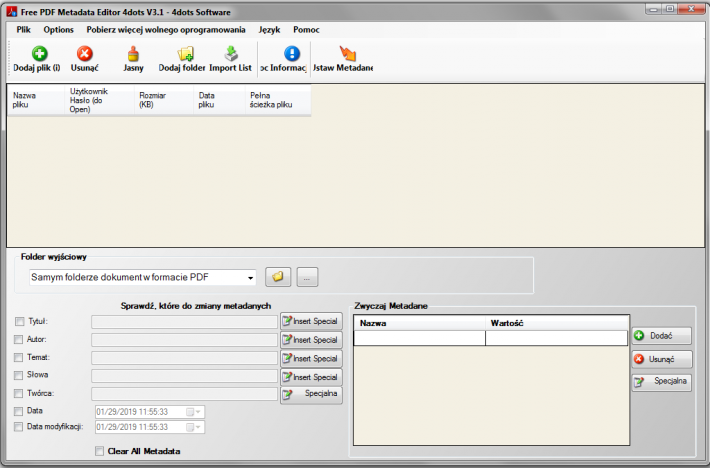This screenshot has height=468, width=710.
Task: Click the Data pliku column header
Action: 219,100
